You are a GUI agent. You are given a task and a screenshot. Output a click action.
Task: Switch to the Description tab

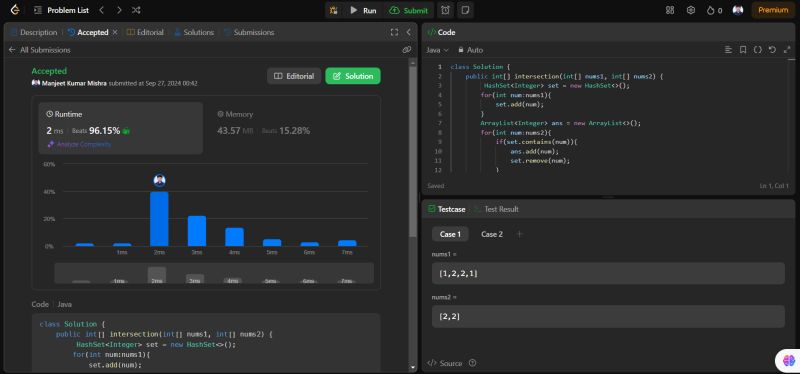coord(34,32)
